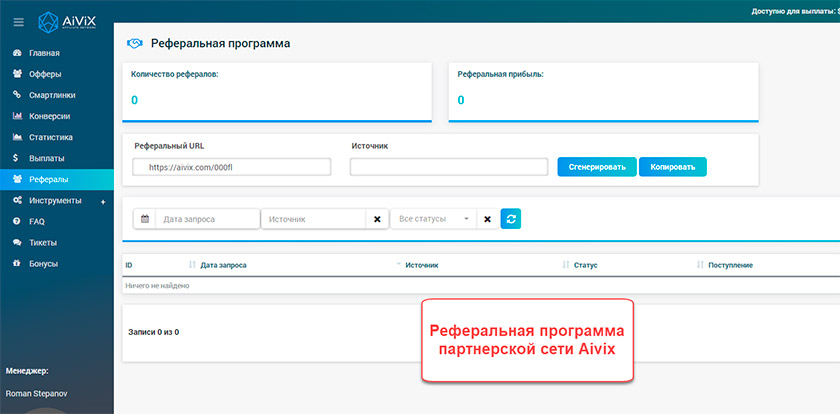
Task: Click the Дата запроса date filter field
Action: [207, 219]
